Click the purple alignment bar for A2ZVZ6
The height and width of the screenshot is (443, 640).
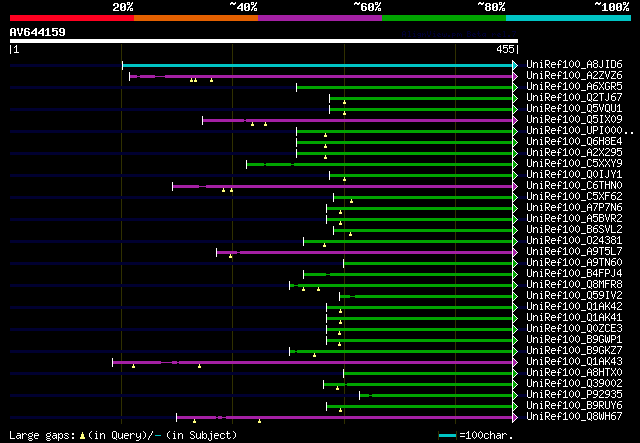tap(321, 76)
